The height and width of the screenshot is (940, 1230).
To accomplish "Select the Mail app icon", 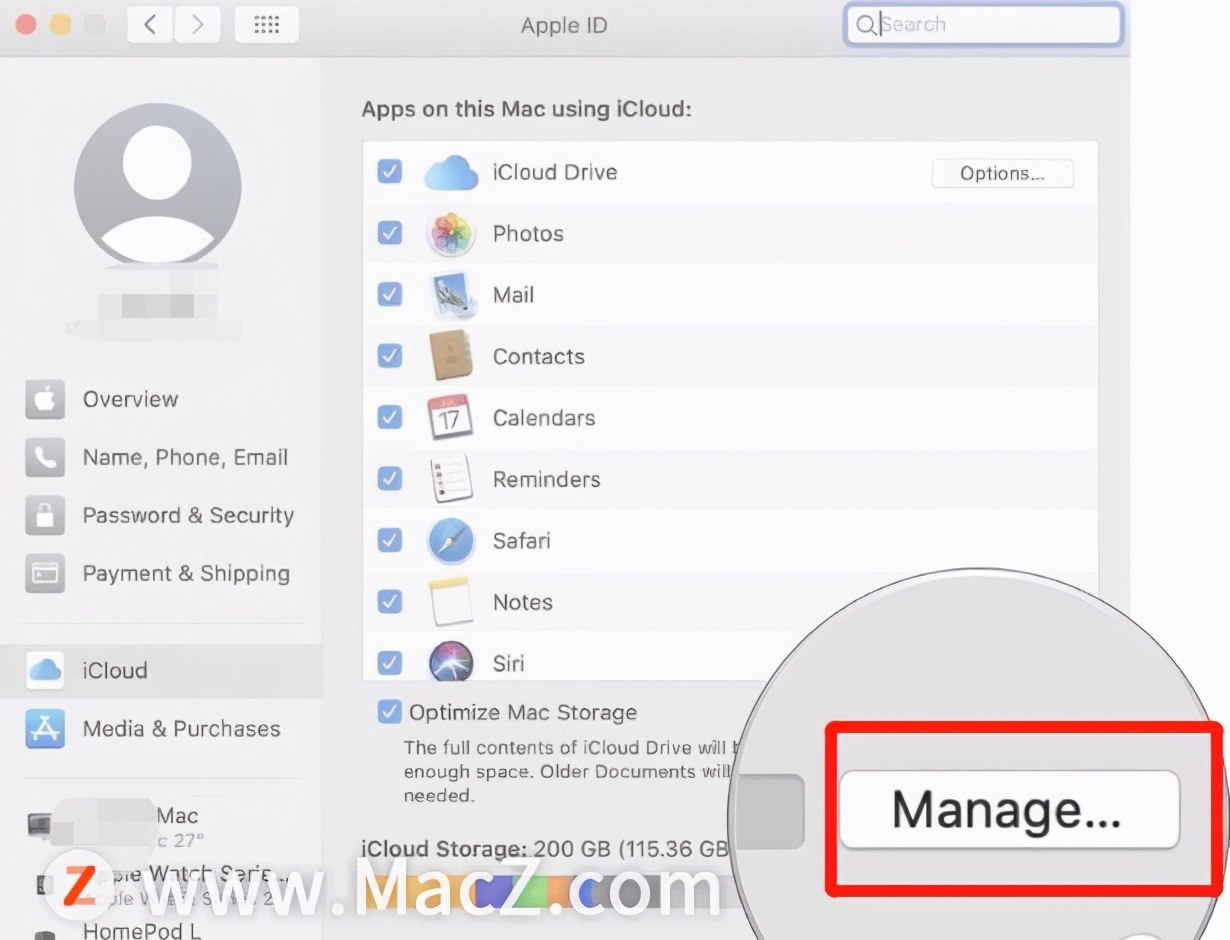I will tap(451, 294).
